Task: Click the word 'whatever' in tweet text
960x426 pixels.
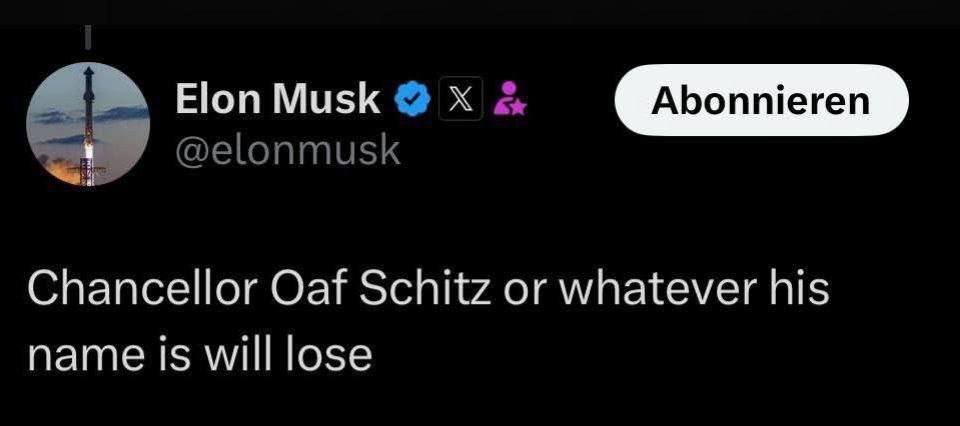Action: (x=648, y=290)
